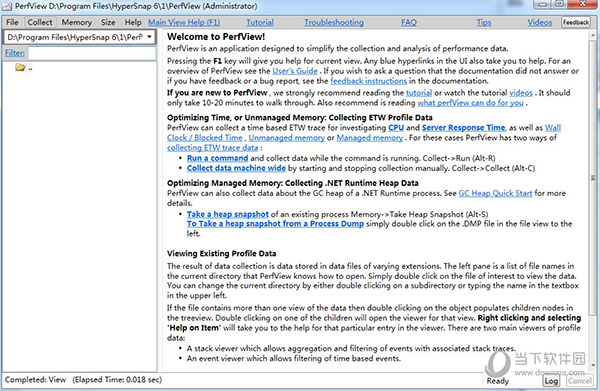Click the PerfView app icon in title bar

tap(7, 6)
